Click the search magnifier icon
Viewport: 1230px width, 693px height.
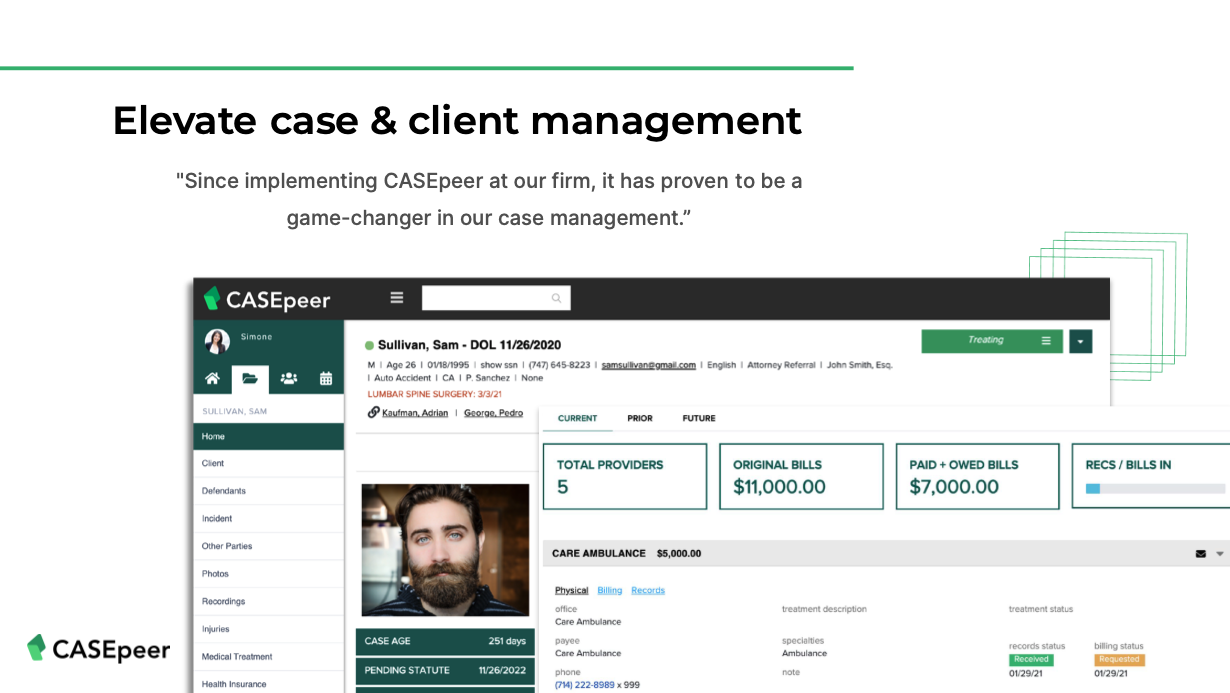[555, 298]
